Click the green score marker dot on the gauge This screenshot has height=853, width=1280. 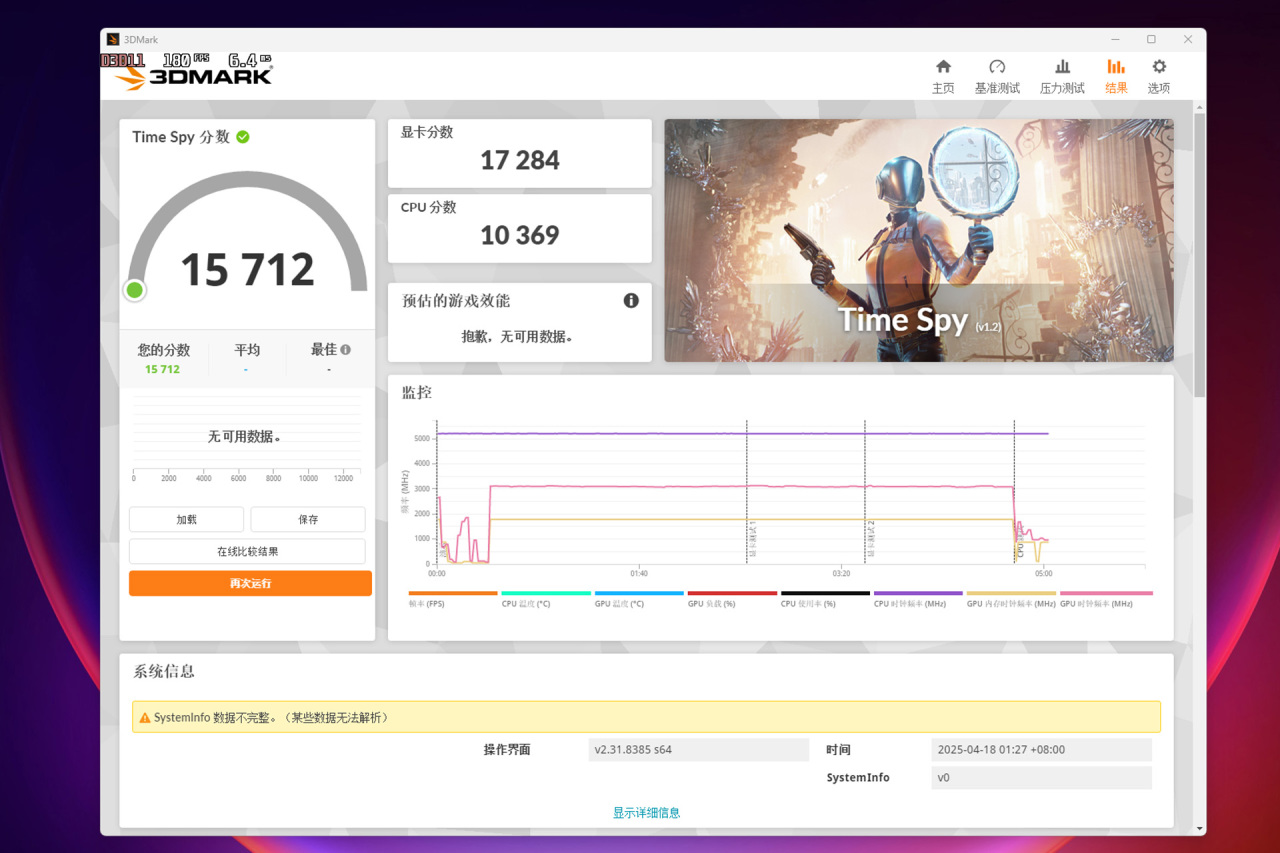(x=135, y=290)
